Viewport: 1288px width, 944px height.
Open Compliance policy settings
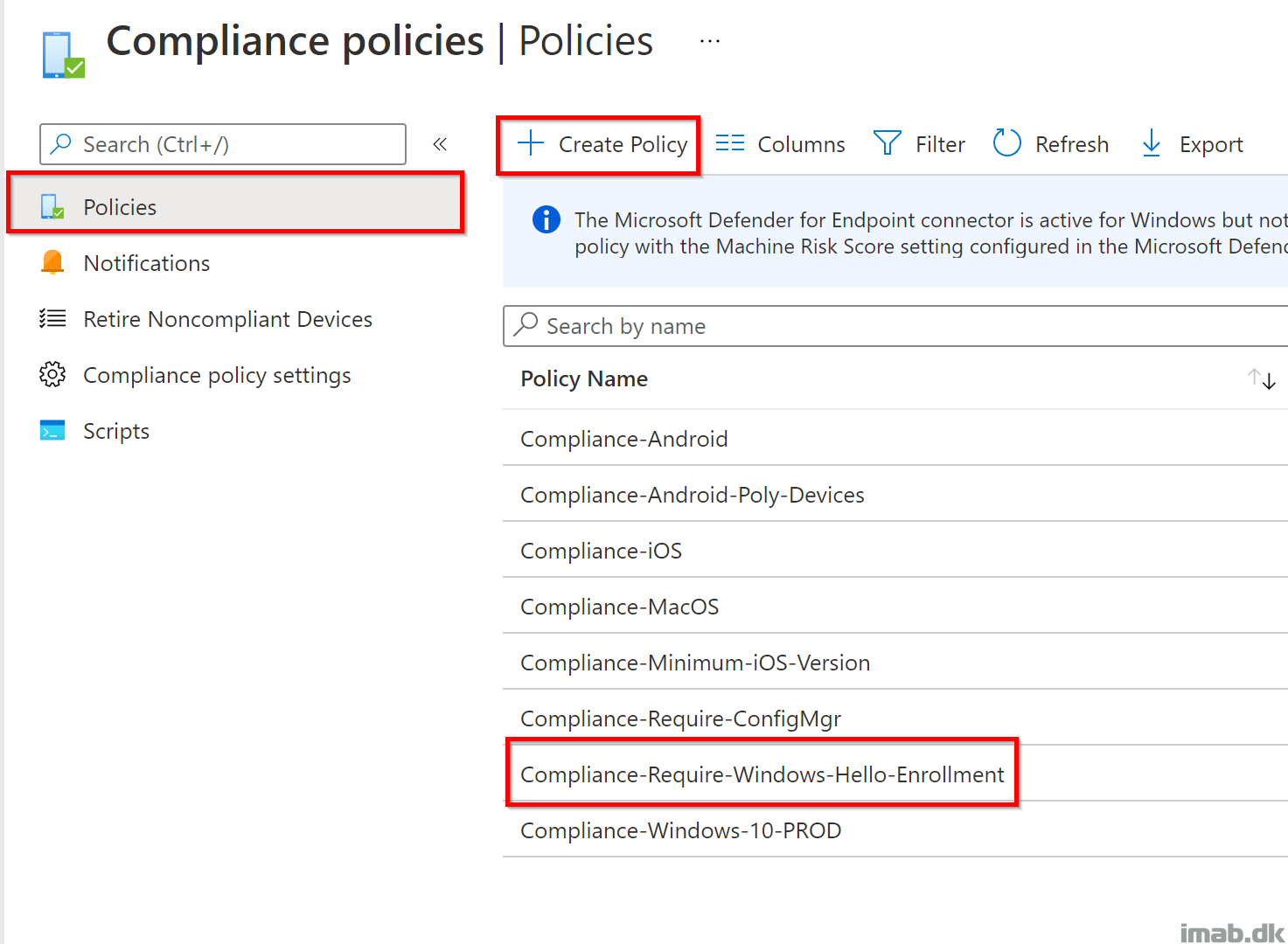click(x=217, y=375)
